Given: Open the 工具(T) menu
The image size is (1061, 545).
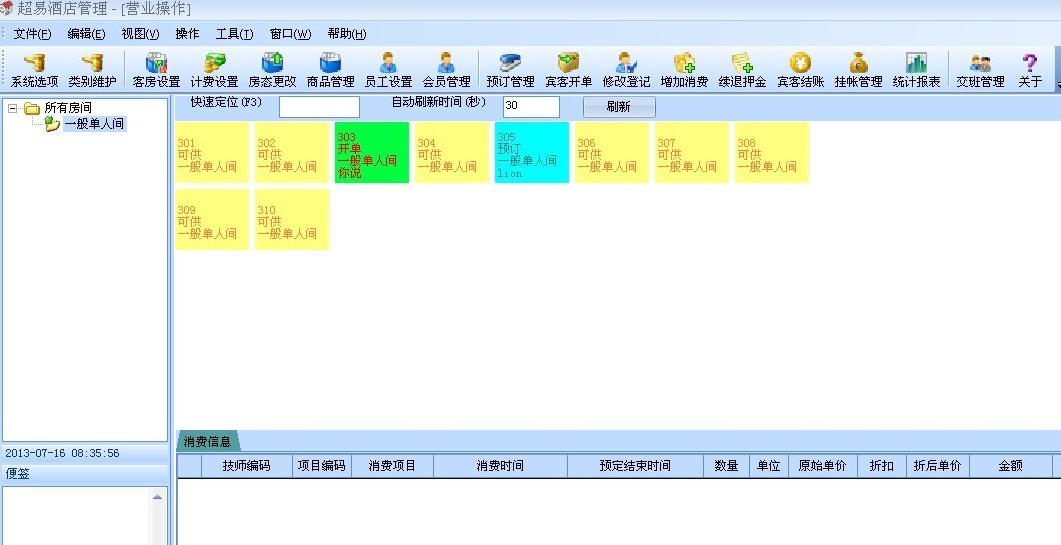Looking at the screenshot, I should (x=234, y=33).
